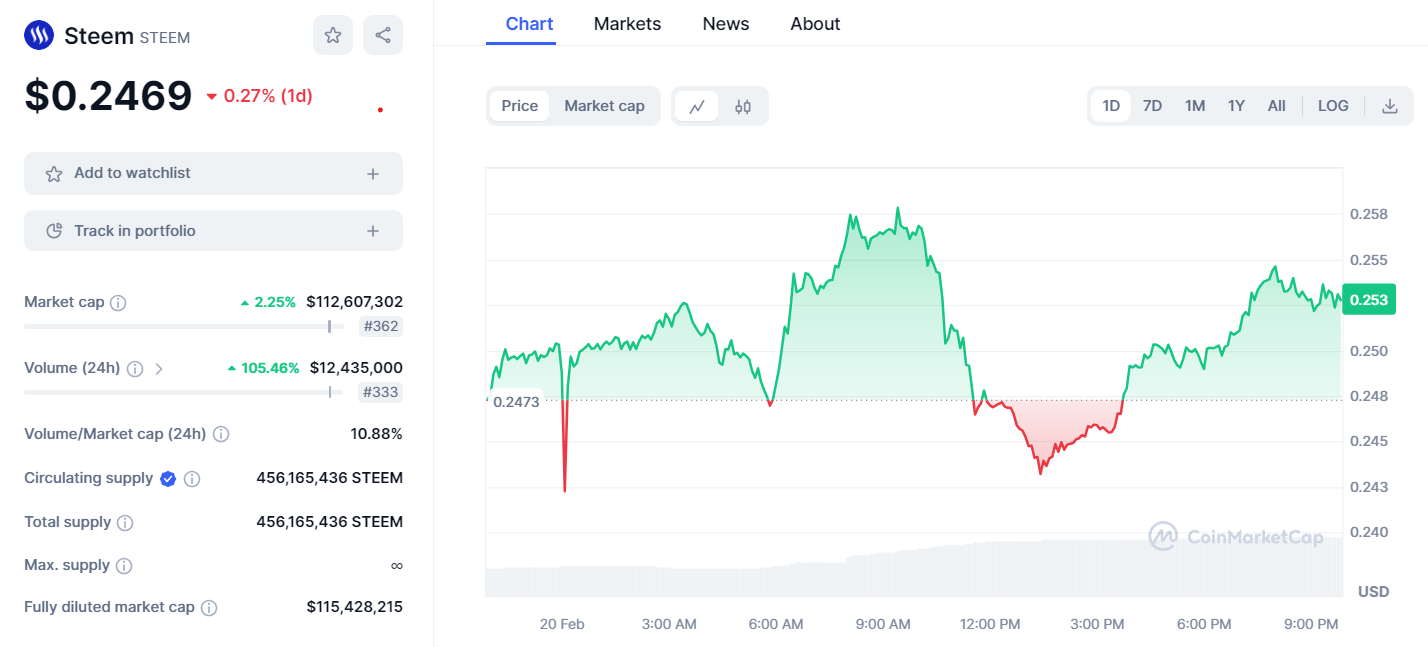Viewport: 1428px width, 647px height.
Task: Switch to line chart view icon
Action: 697,106
